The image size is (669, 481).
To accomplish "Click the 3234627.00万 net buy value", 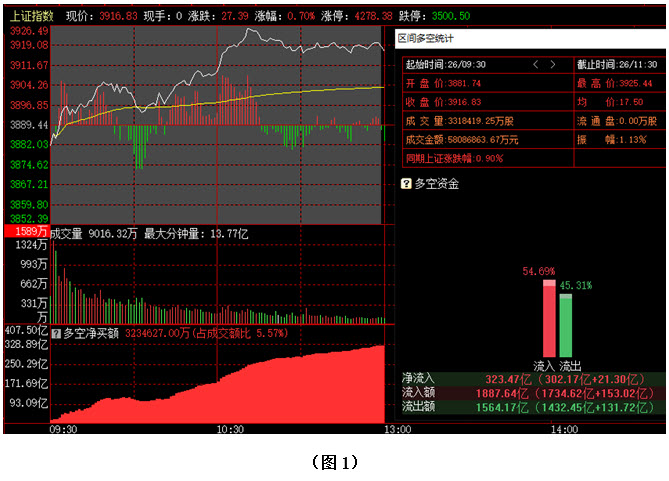I will click(x=157, y=333).
